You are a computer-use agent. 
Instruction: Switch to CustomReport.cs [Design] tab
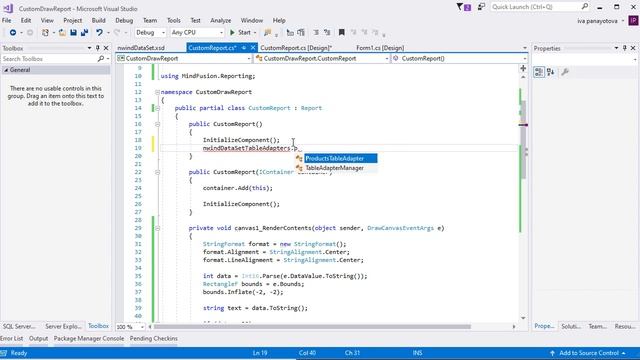[296, 48]
